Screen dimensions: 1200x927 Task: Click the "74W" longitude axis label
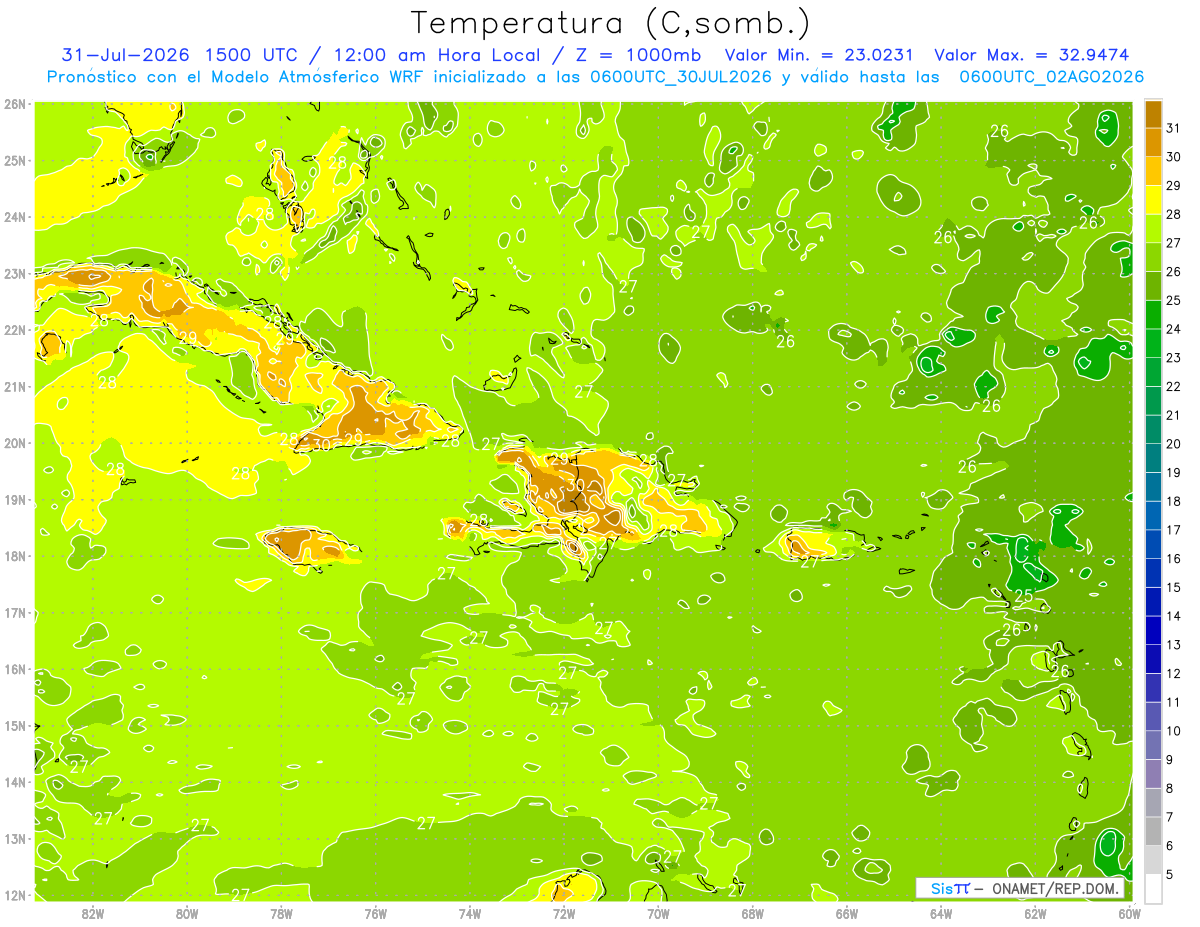click(470, 913)
